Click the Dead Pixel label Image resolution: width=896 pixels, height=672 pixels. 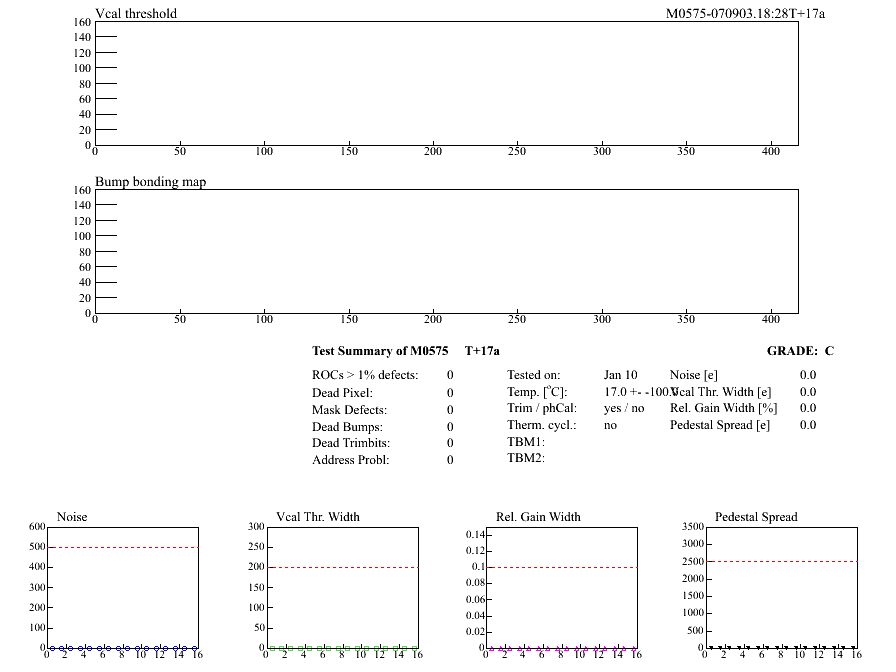tap(342, 393)
